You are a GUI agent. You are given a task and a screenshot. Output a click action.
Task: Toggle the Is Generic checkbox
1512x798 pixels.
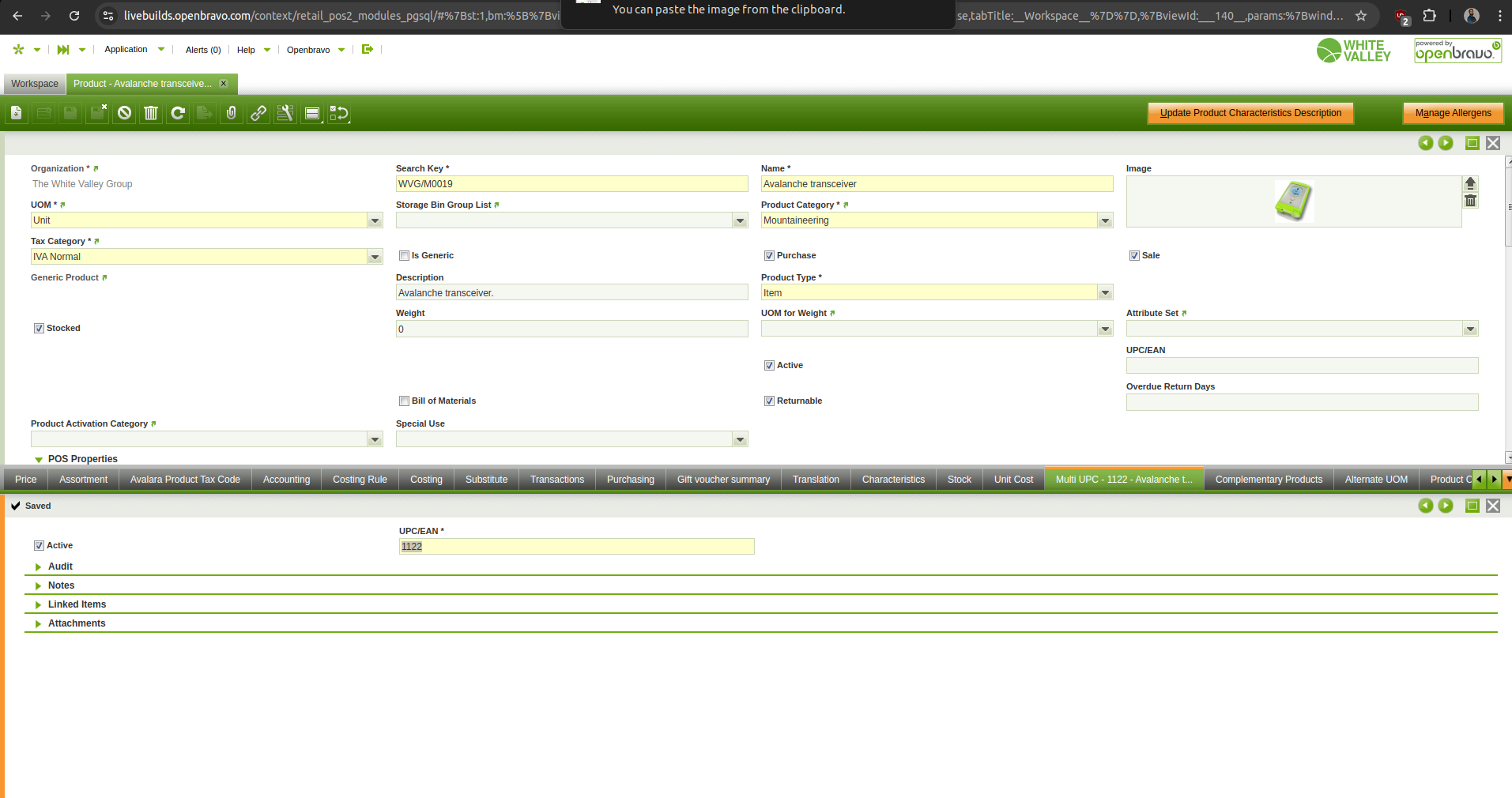tap(405, 256)
